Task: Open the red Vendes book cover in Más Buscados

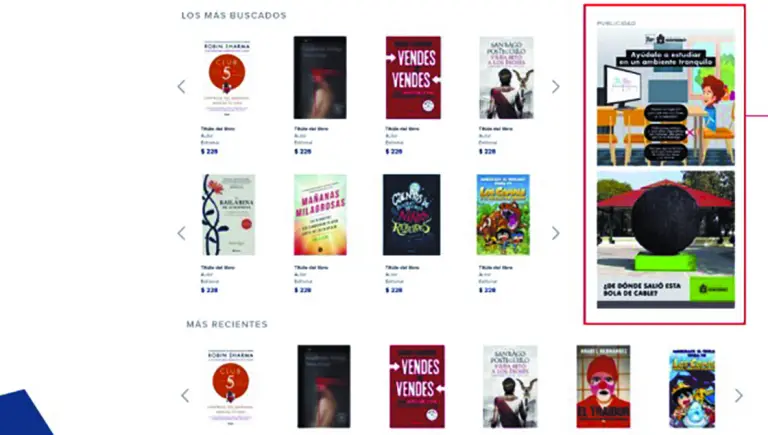Action: 413,77
